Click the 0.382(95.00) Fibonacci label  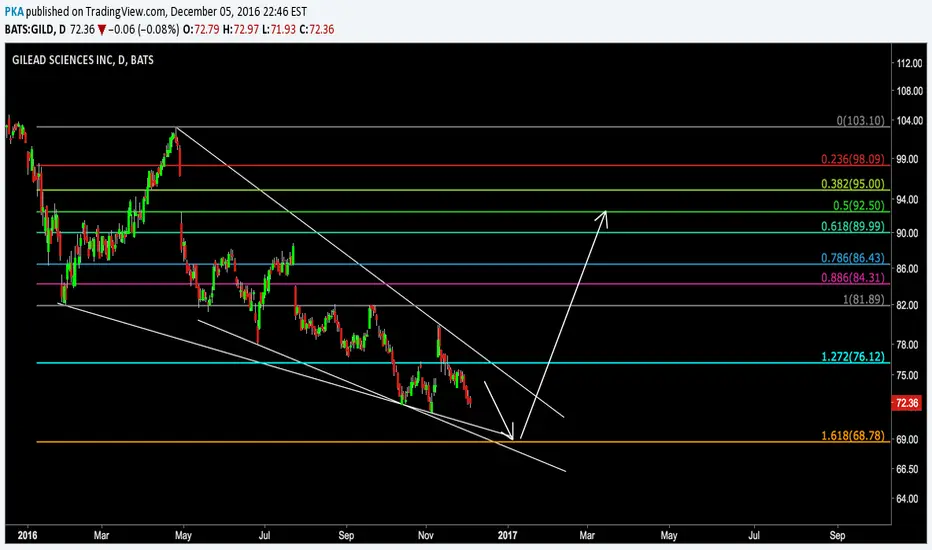(852, 184)
